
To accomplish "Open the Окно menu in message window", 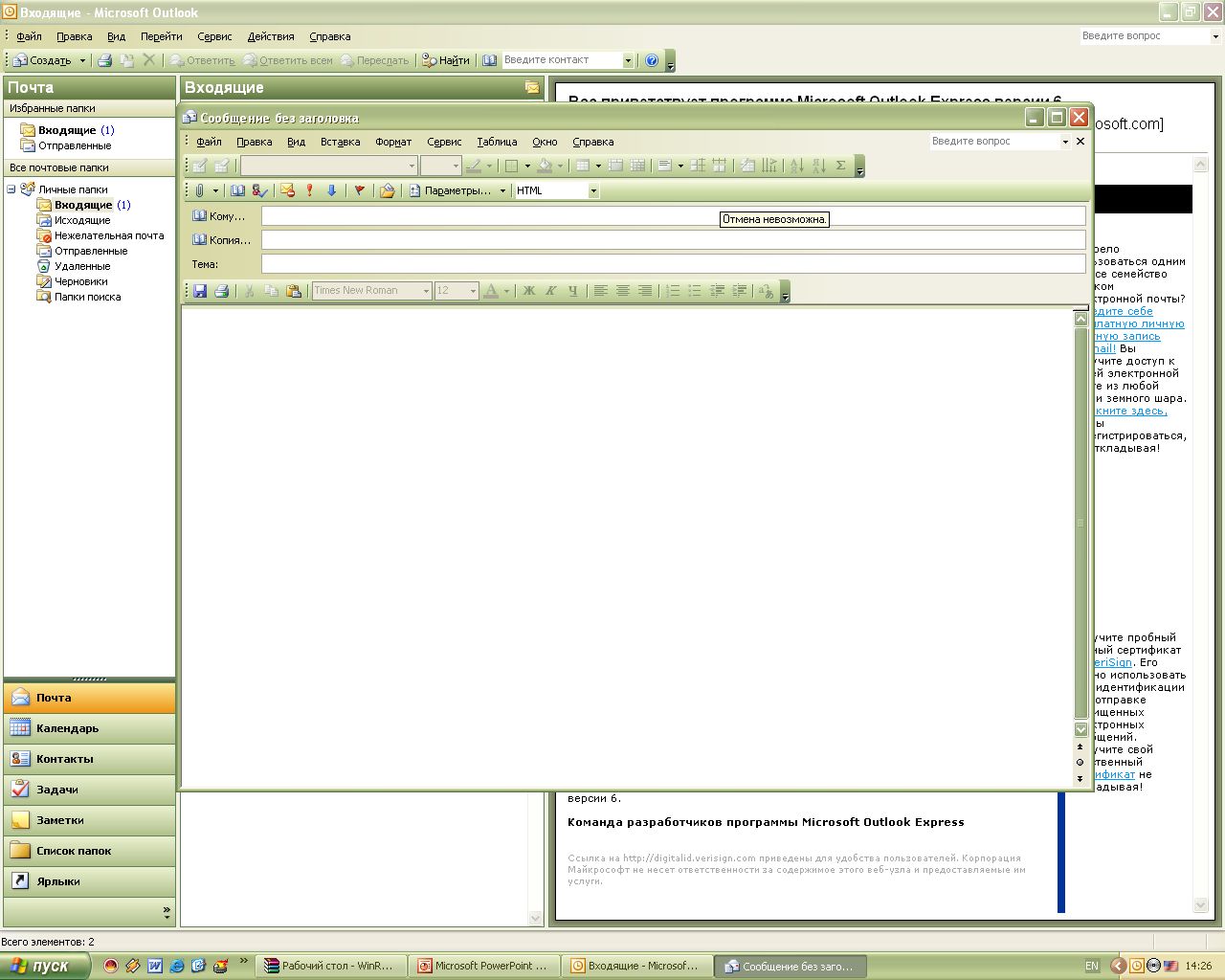I will (x=545, y=142).
